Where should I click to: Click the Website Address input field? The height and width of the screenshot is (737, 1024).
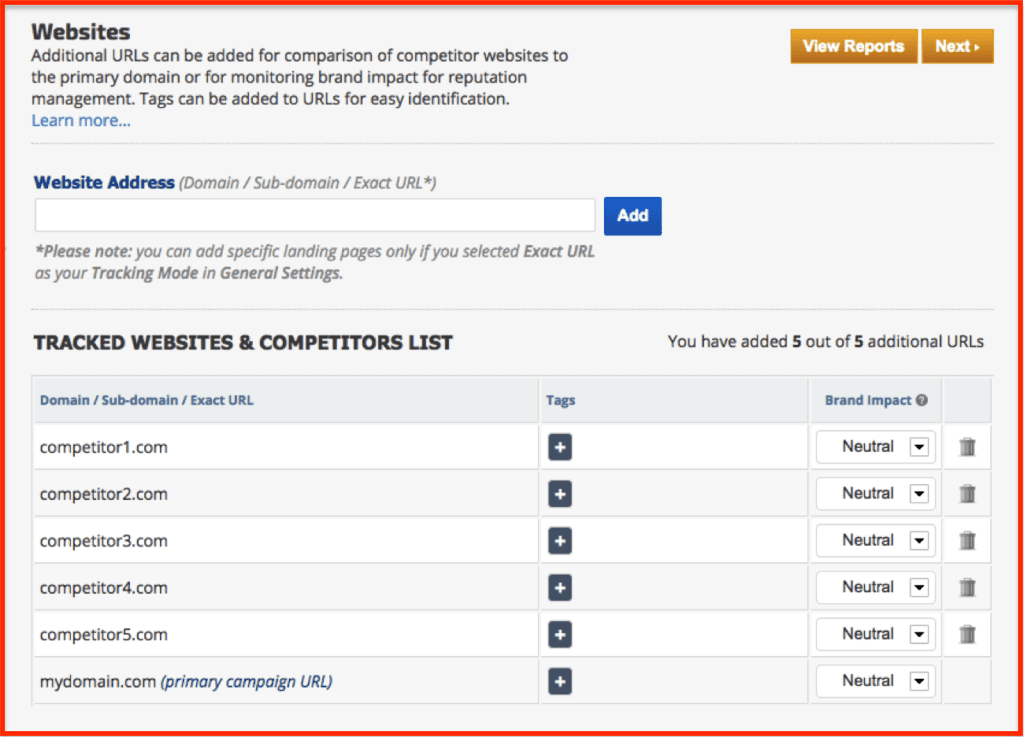(x=314, y=215)
